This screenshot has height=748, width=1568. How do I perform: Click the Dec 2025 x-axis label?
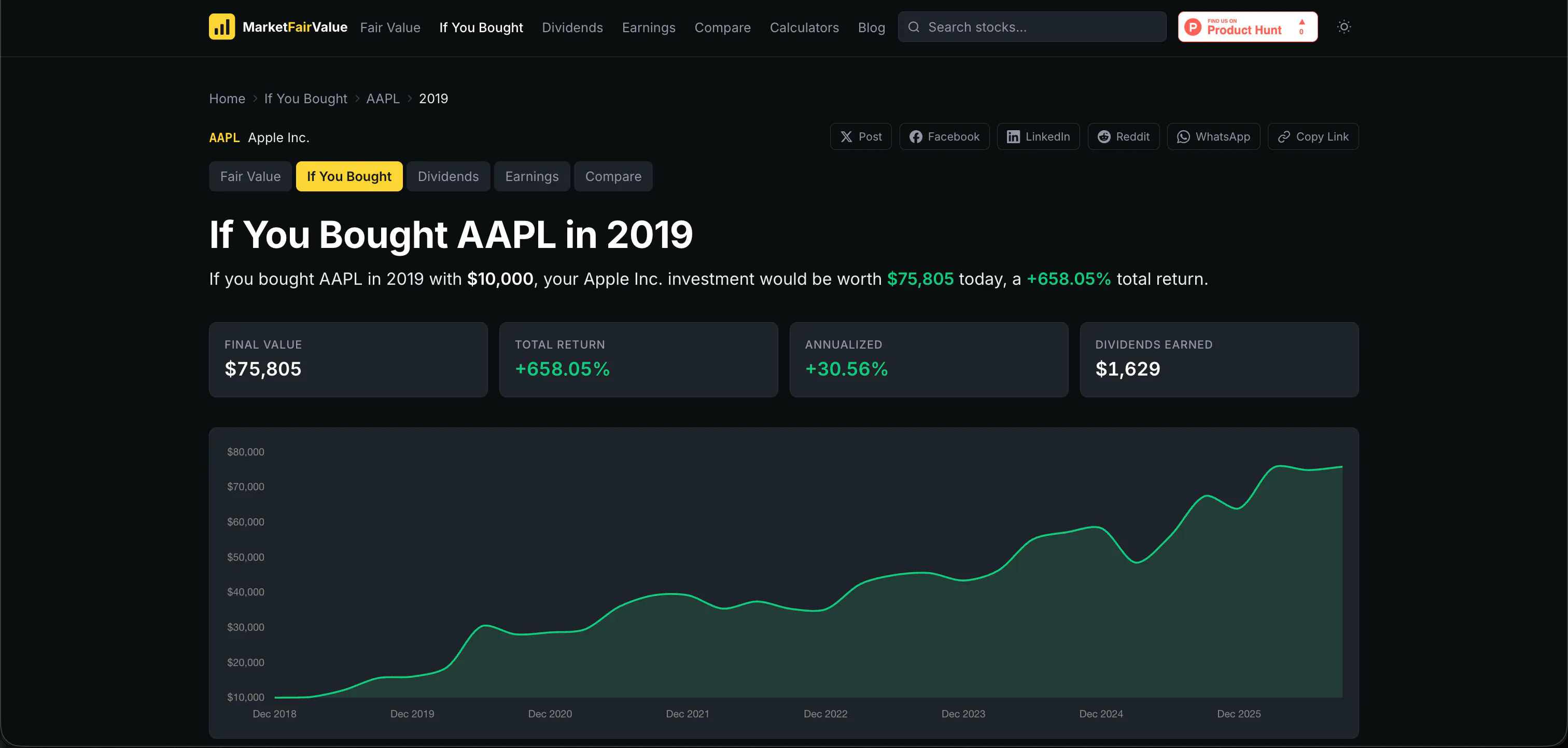pyautogui.click(x=1239, y=713)
